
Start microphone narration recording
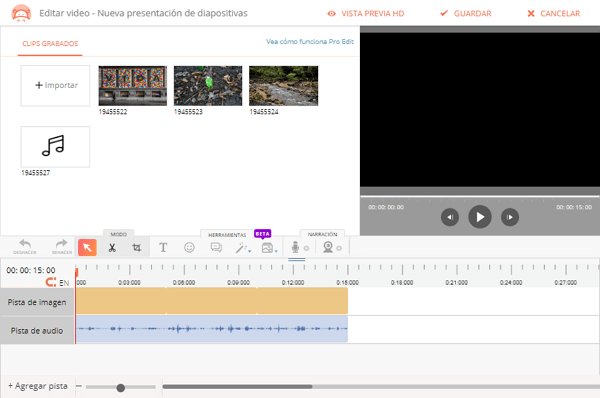click(295, 248)
